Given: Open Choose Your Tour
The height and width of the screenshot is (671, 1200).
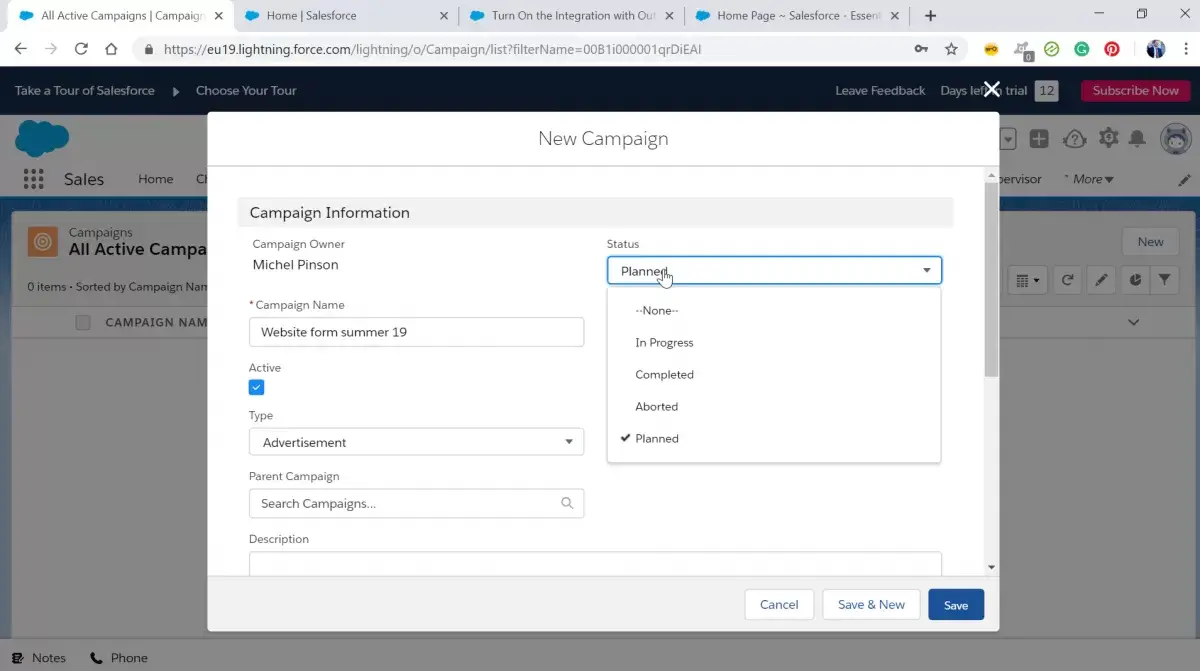Looking at the screenshot, I should [x=246, y=90].
